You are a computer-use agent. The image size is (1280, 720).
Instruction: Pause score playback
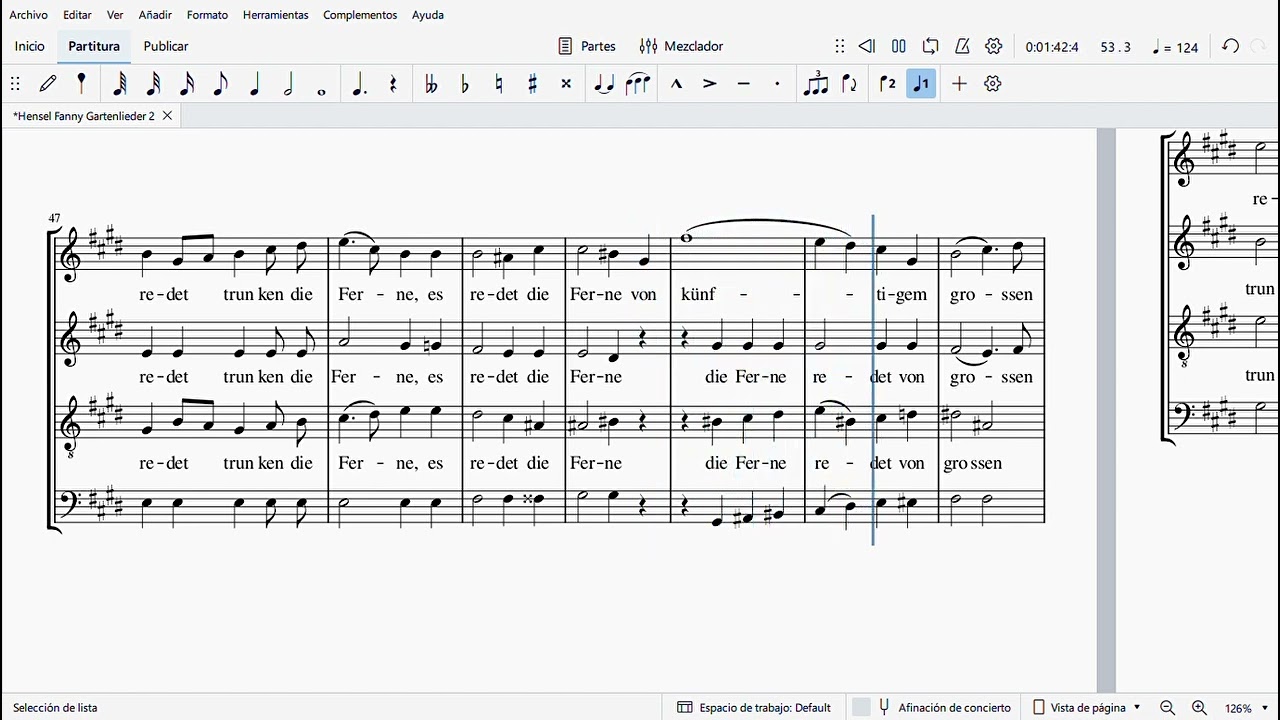[899, 46]
